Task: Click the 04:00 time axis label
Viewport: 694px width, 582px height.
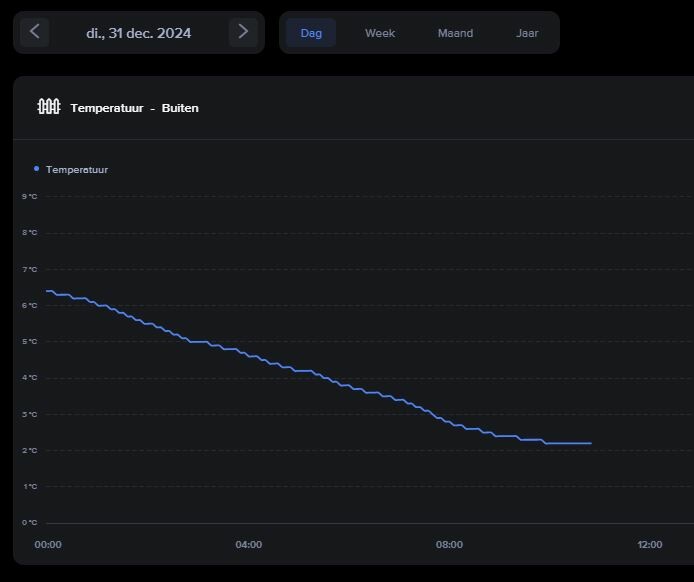Action: pyautogui.click(x=249, y=544)
